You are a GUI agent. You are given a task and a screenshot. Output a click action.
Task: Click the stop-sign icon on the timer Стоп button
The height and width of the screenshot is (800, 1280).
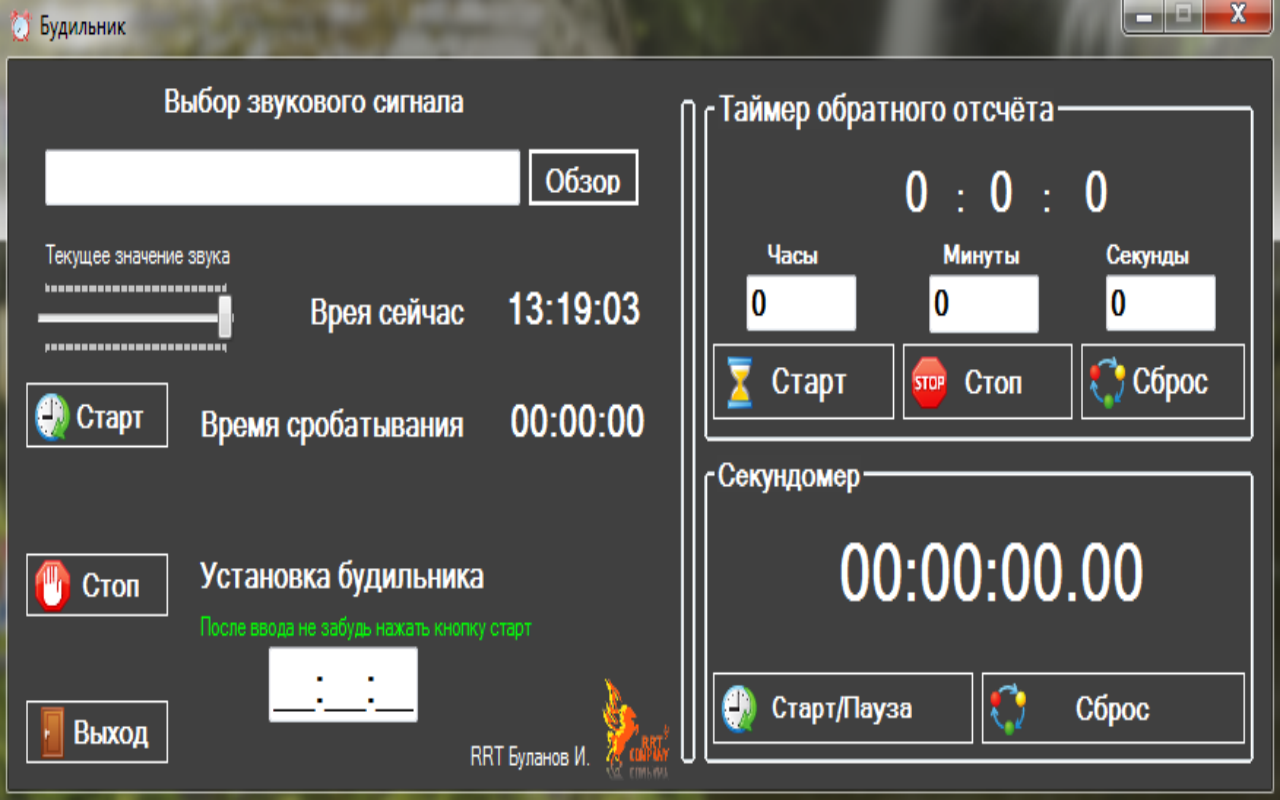928,381
